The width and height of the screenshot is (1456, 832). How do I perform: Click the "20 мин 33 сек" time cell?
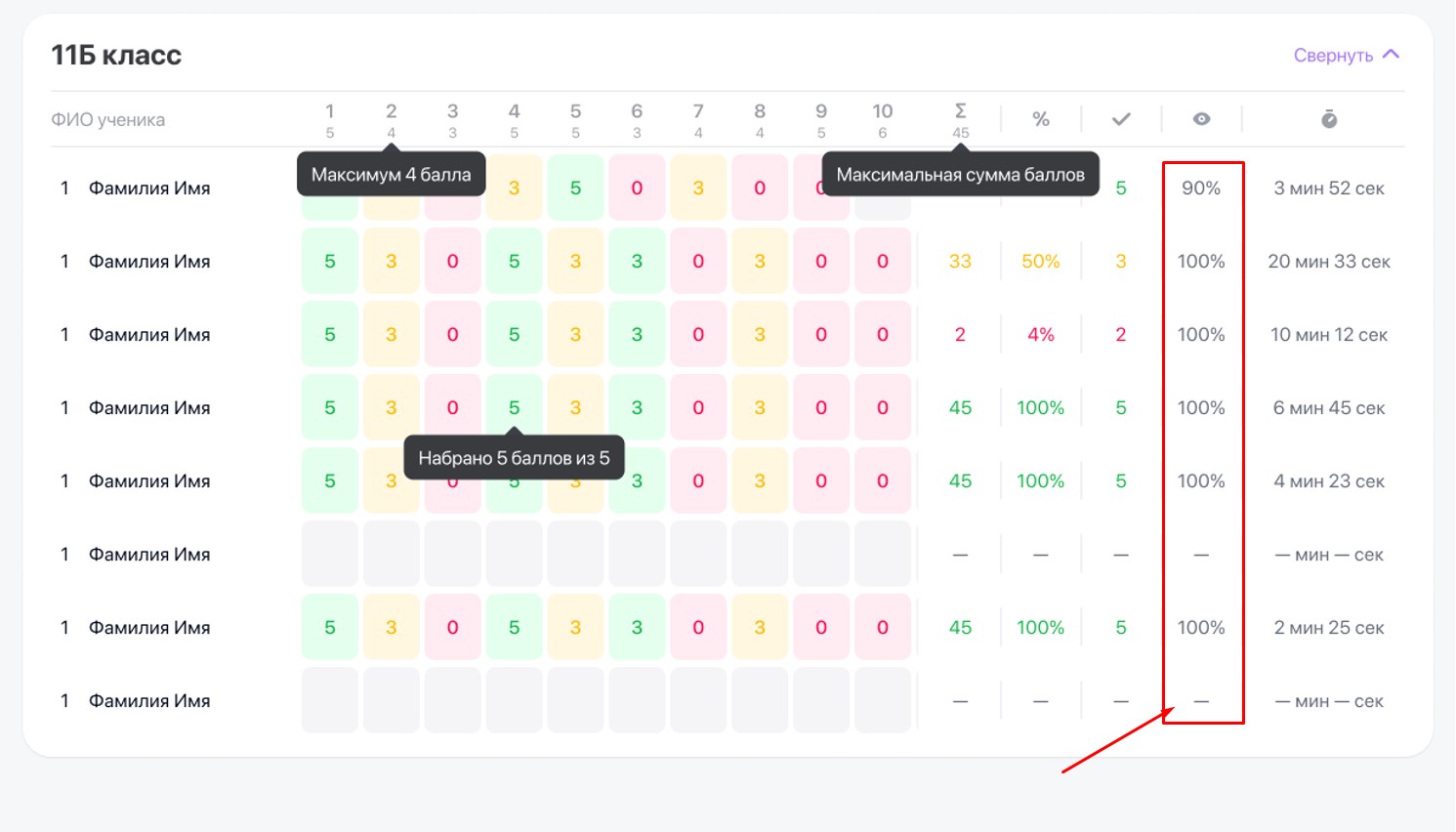pyautogui.click(x=1328, y=262)
